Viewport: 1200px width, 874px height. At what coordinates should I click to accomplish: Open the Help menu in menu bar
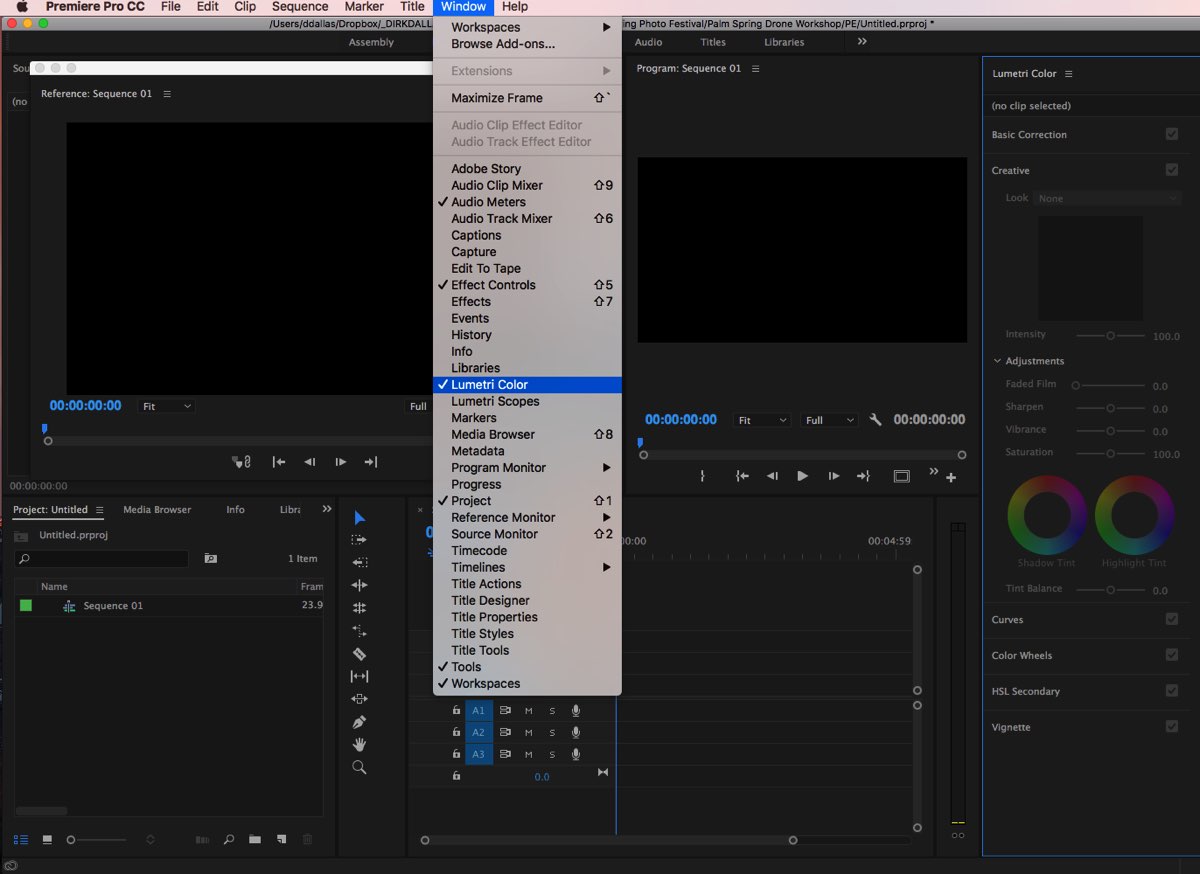pyautogui.click(x=515, y=6)
